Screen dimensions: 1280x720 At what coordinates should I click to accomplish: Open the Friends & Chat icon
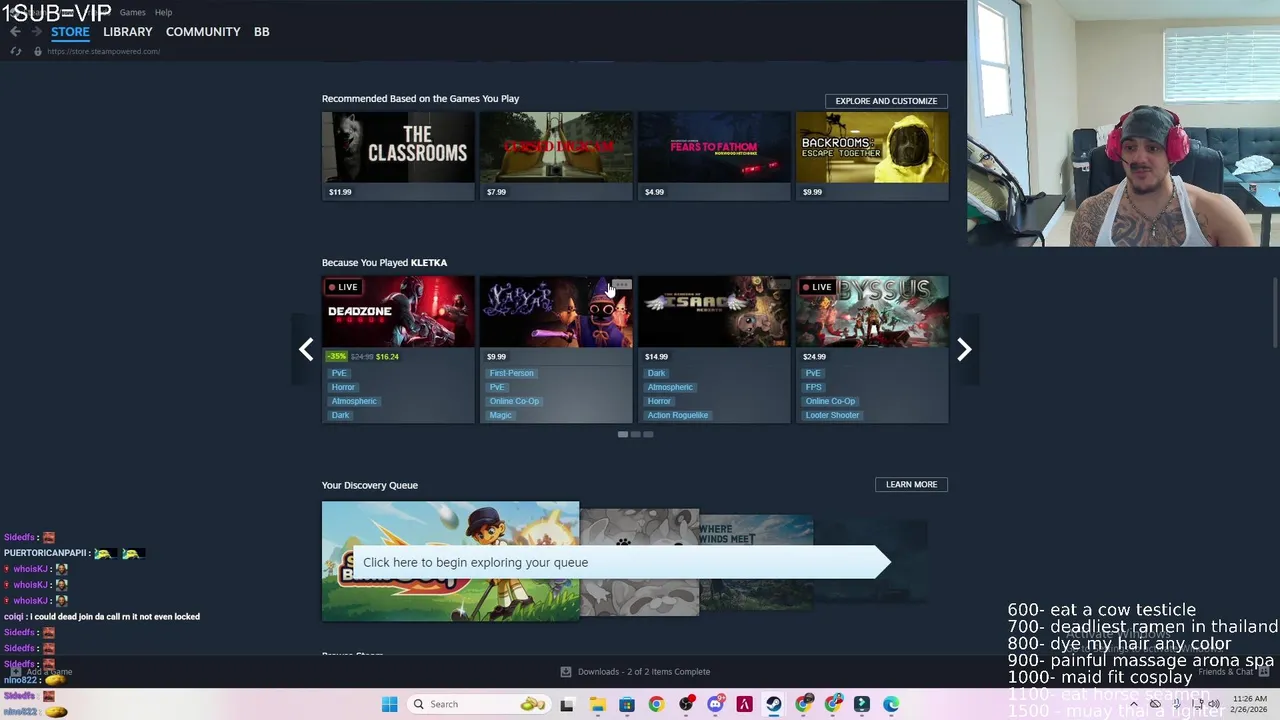coord(1264,671)
